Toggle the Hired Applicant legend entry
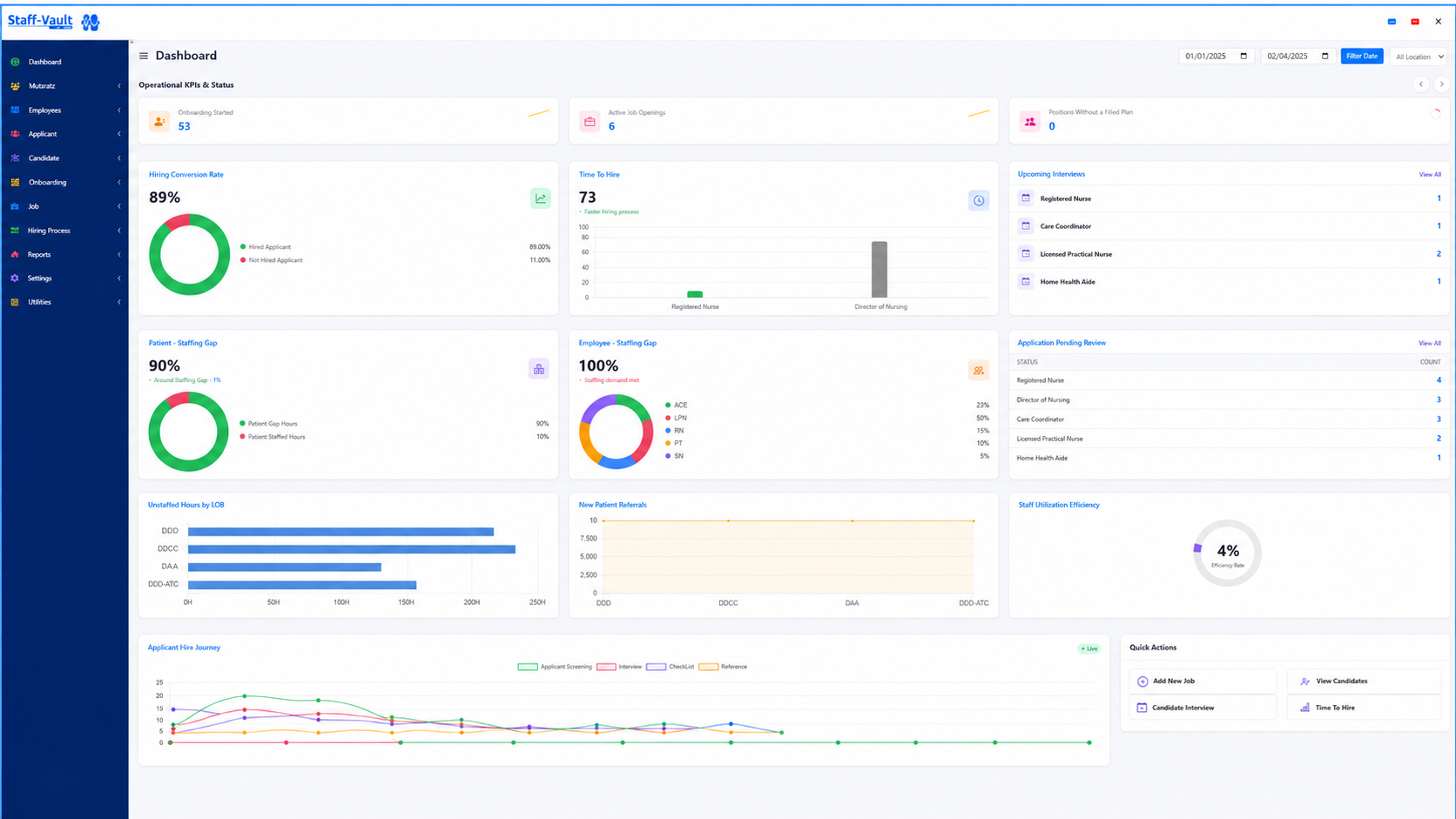This screenshot has height=819, width=1456. [266, 247]
